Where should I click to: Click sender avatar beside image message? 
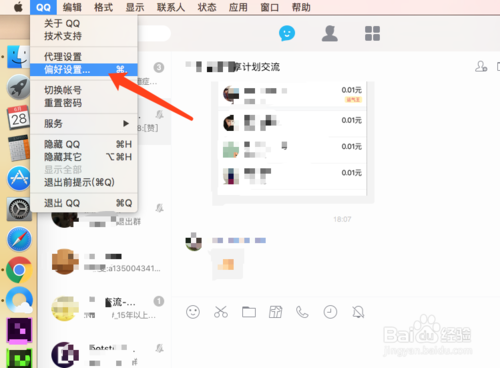pyautogui.click(x=194, y=242)
